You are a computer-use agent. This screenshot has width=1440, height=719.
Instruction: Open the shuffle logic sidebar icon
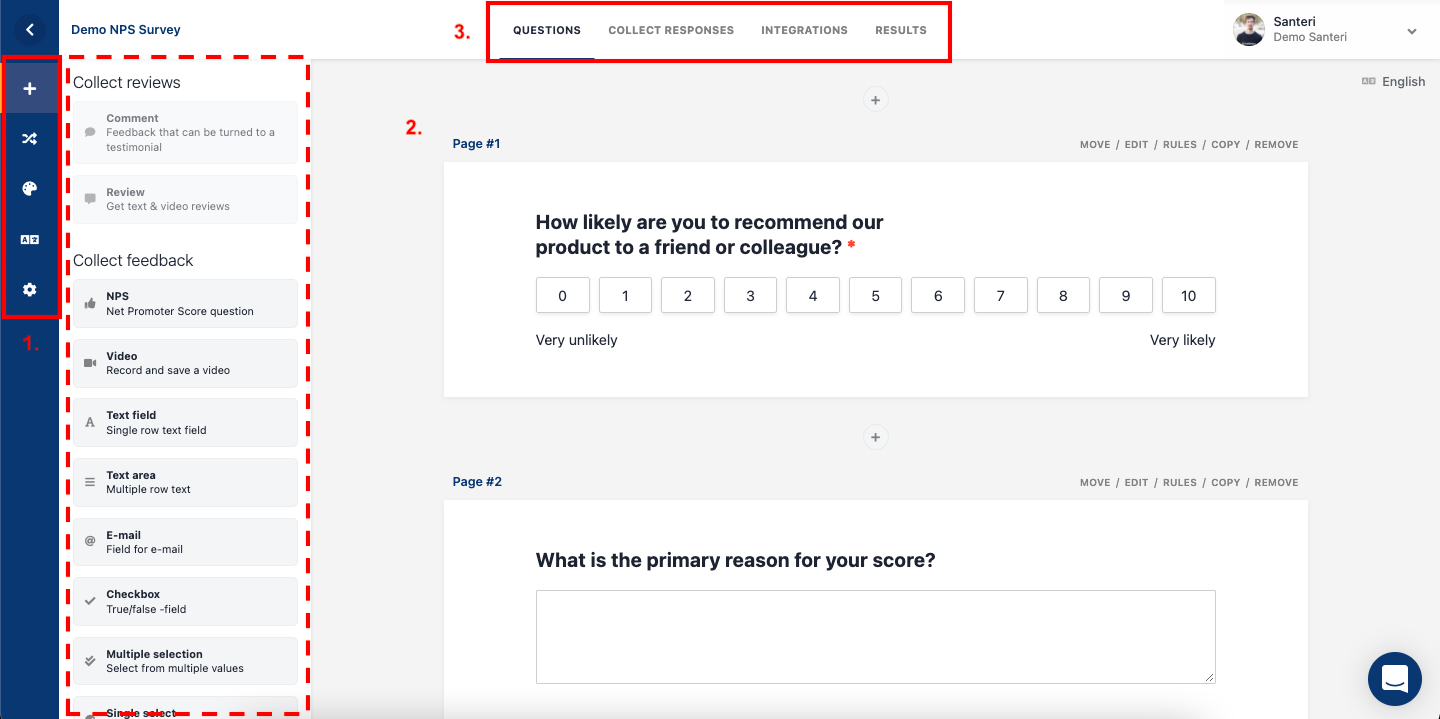[x=30, y=139]
